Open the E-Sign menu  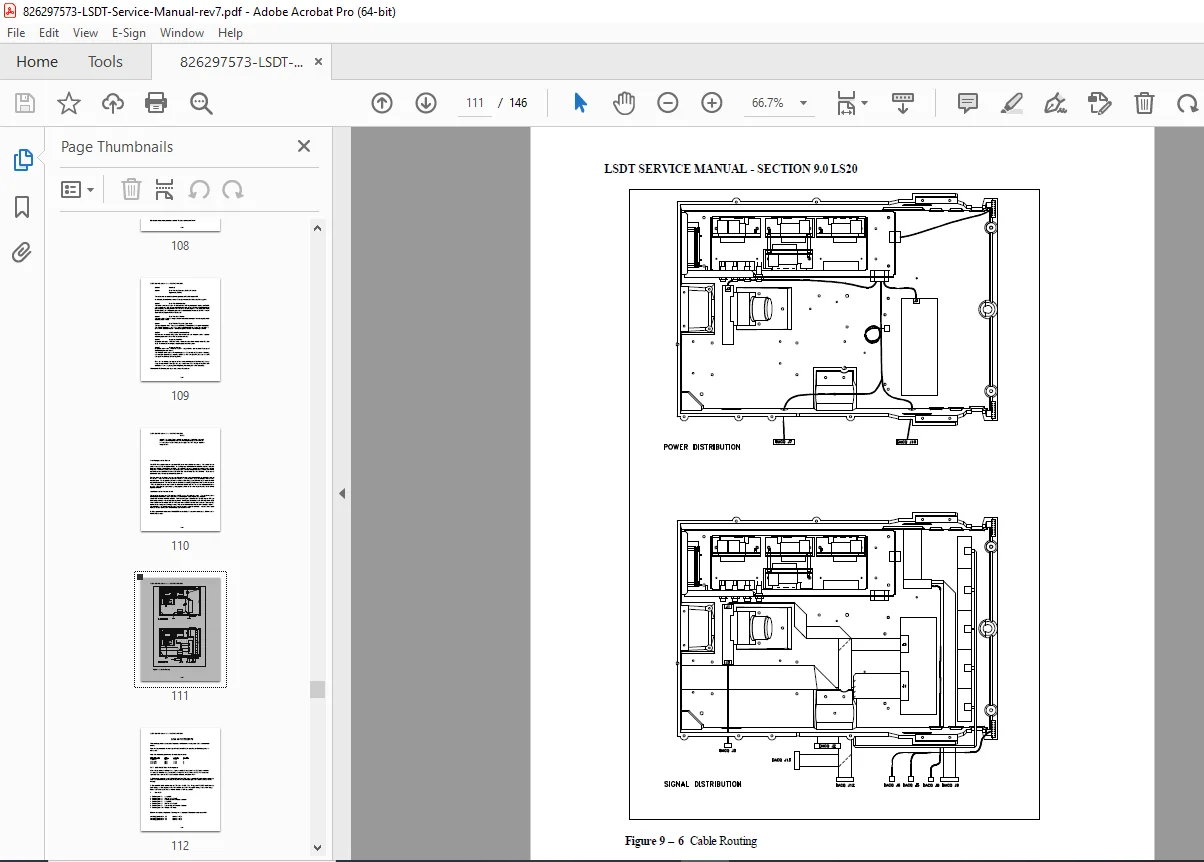(x=129, y=33)
